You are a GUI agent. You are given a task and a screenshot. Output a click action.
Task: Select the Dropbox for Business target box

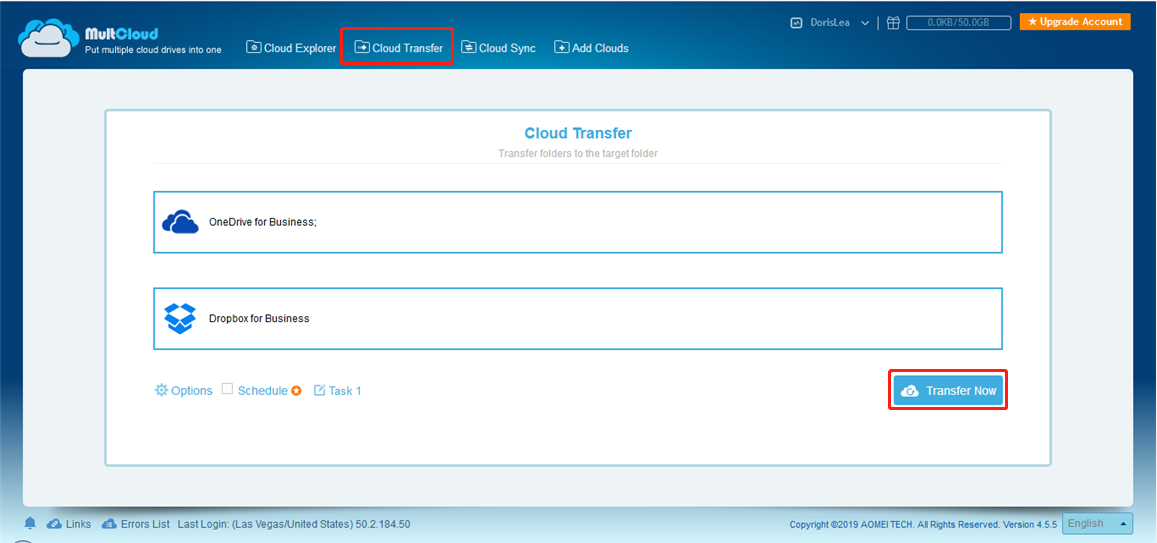pyautogui.click(x=578, y=319)
